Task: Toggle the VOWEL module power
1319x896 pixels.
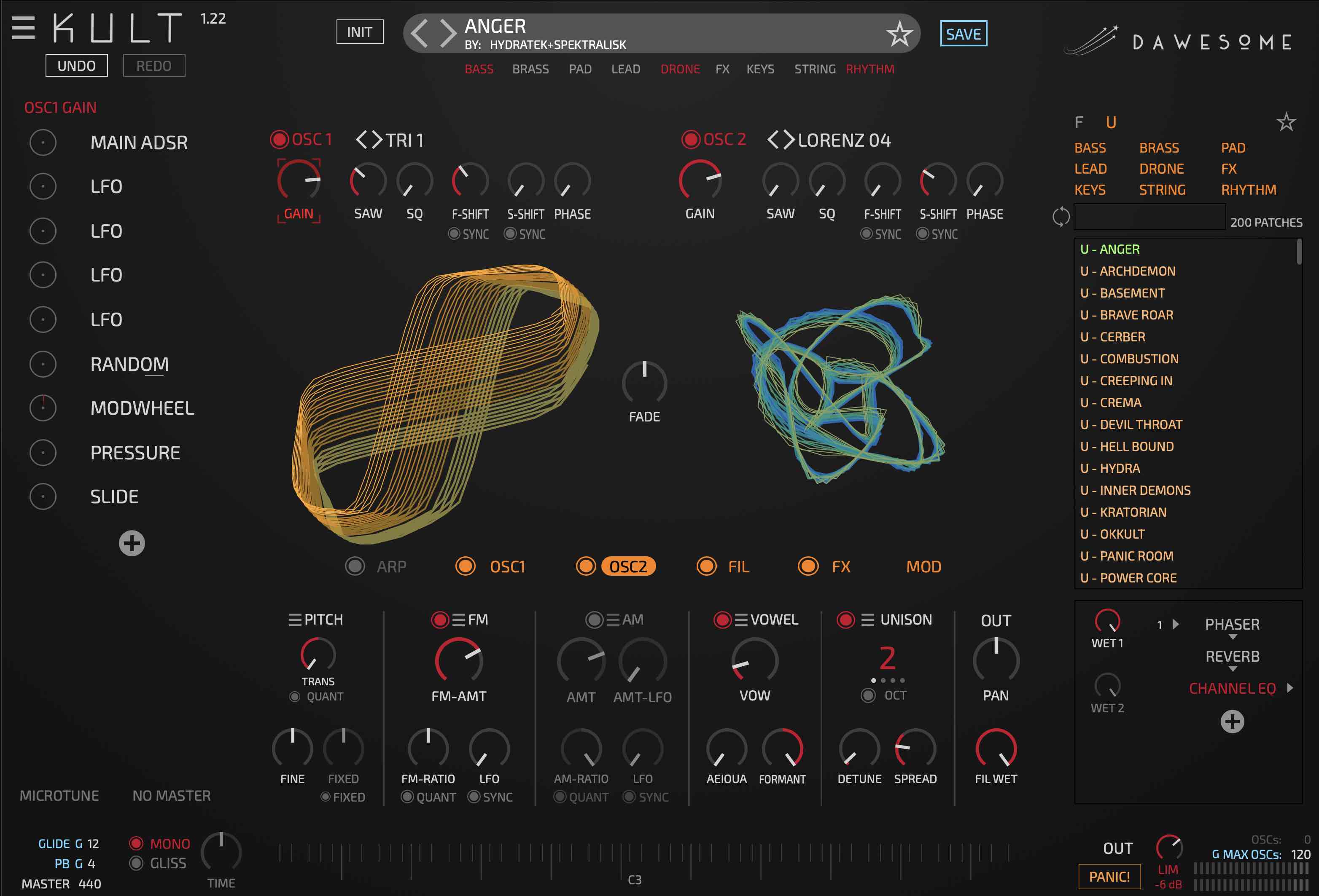Action: tap(722, 620)
